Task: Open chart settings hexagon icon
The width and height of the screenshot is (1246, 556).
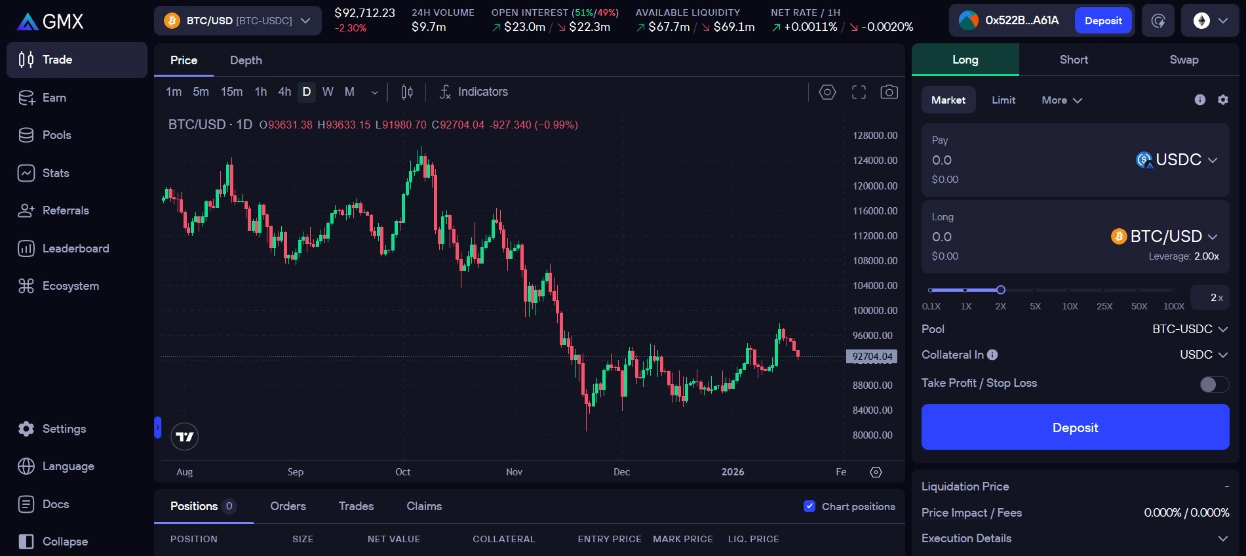Action: click(827, 92)
